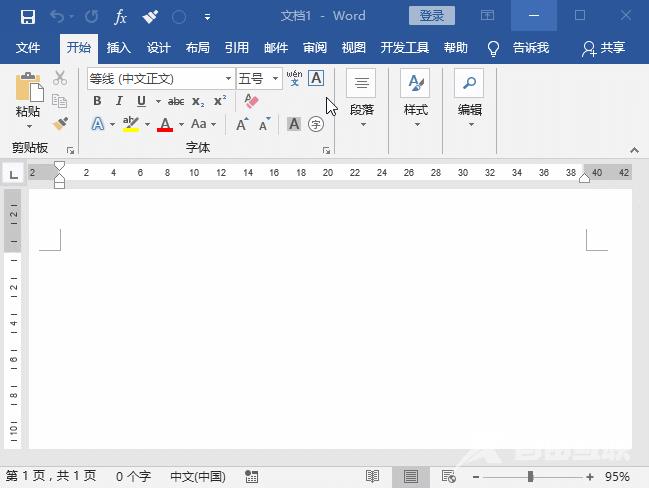Click the 登录 sign-in button

(x=431, y=16)
